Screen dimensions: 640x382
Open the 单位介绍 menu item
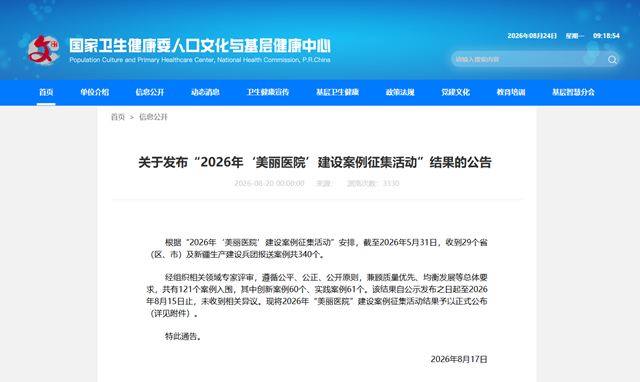(94, 92)
